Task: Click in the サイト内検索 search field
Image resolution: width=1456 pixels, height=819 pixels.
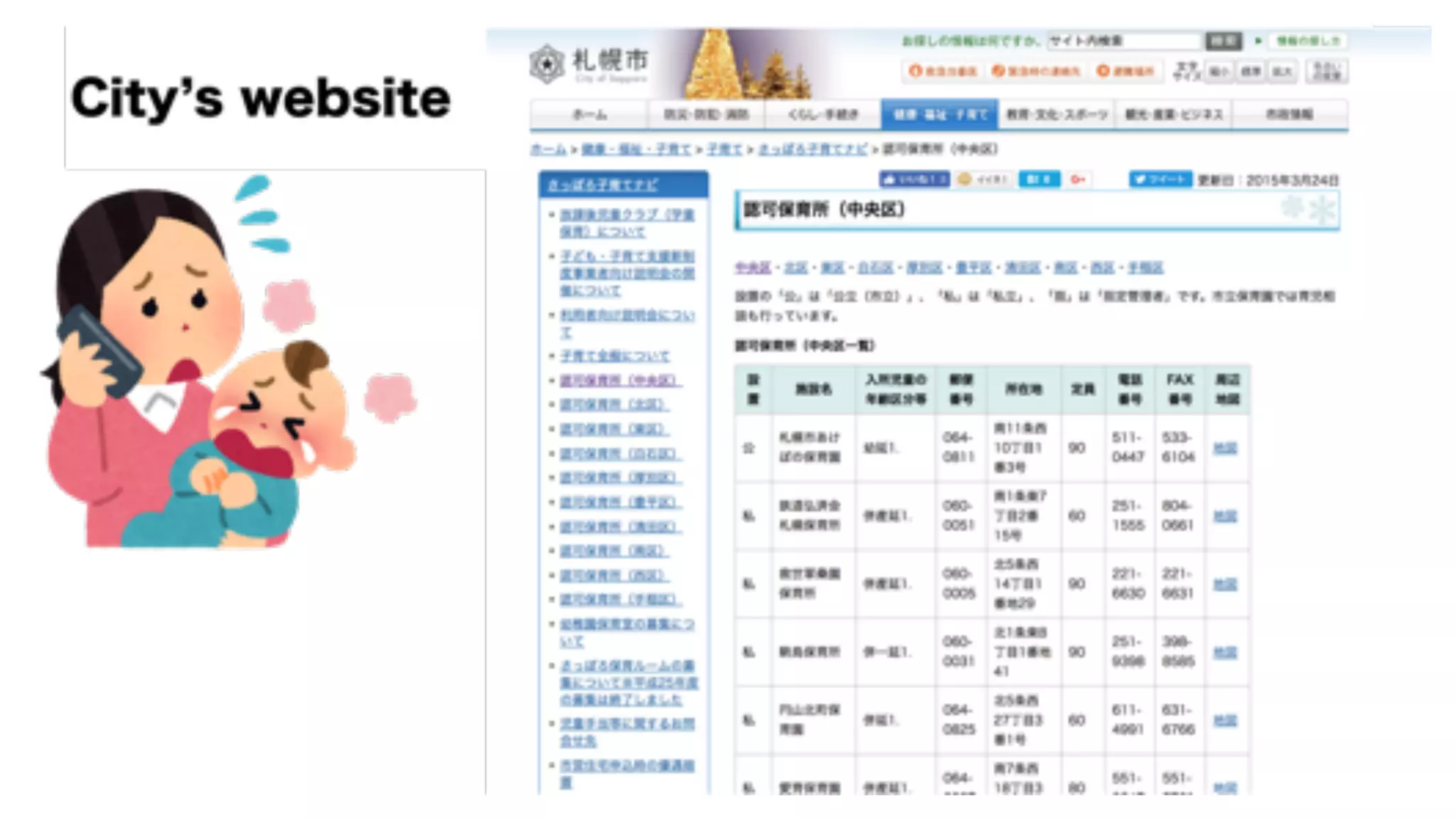Action: (1125, 41)
